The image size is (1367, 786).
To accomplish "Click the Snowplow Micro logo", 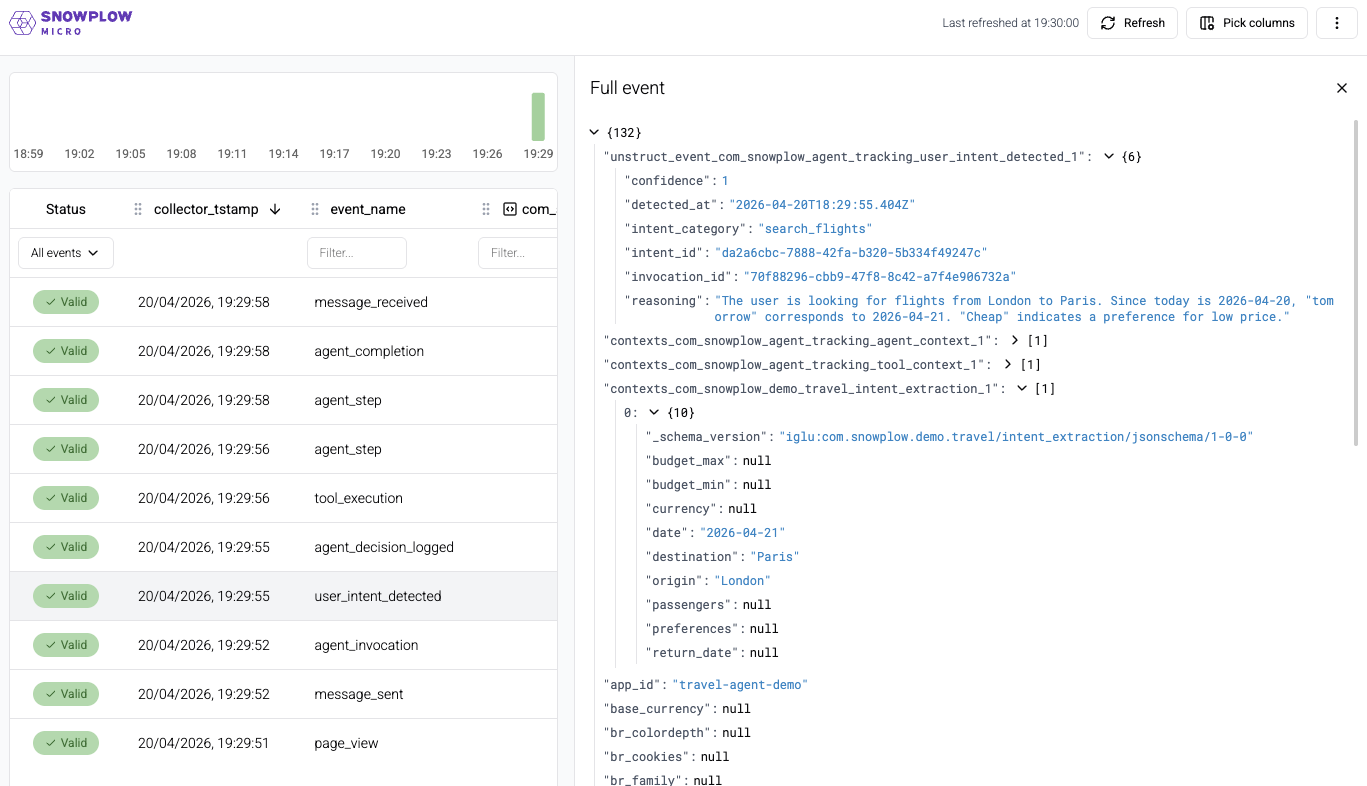I will (x=71, y=23).
